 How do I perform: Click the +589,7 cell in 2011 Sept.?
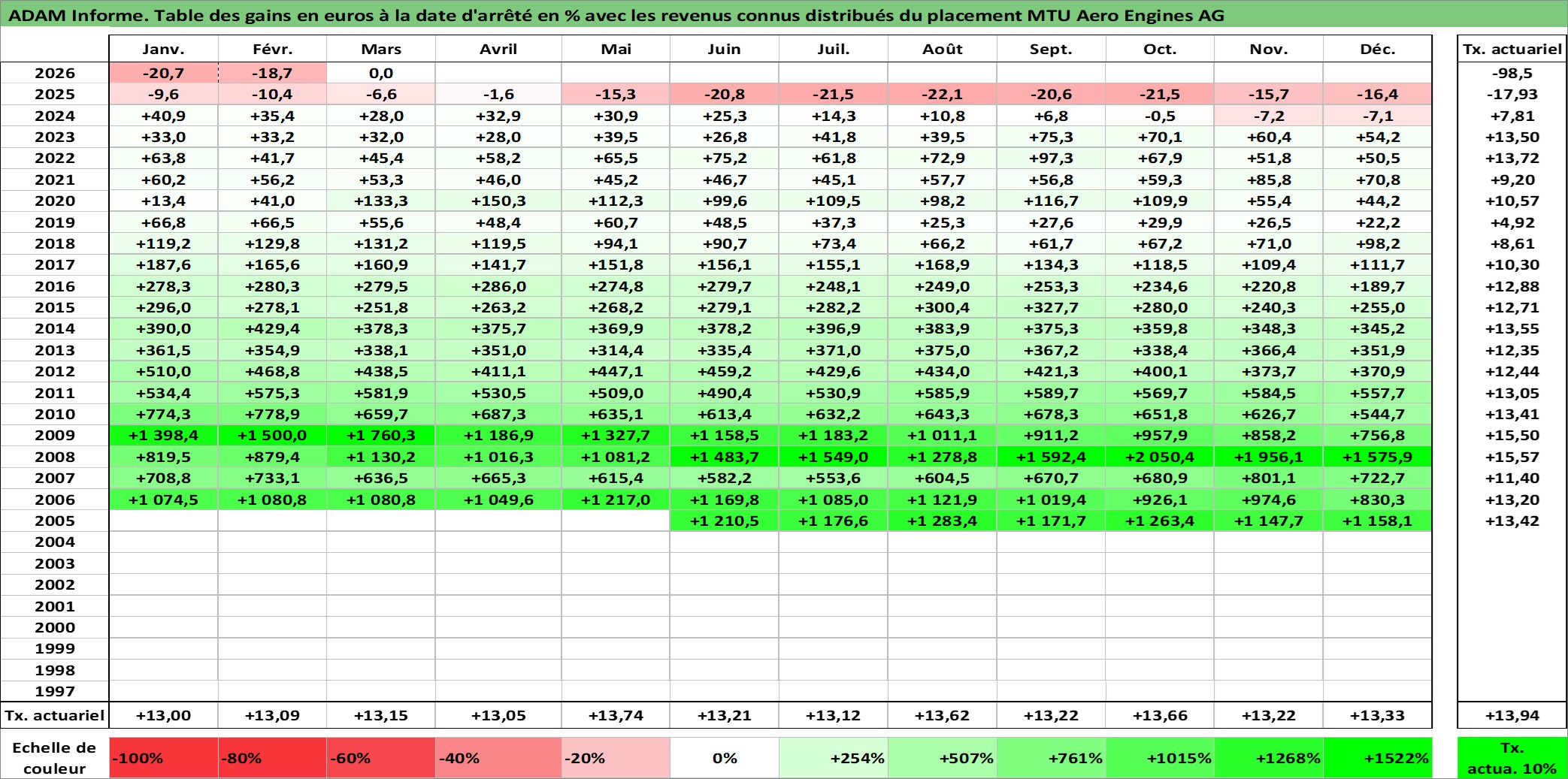(x=1052, y=393)
